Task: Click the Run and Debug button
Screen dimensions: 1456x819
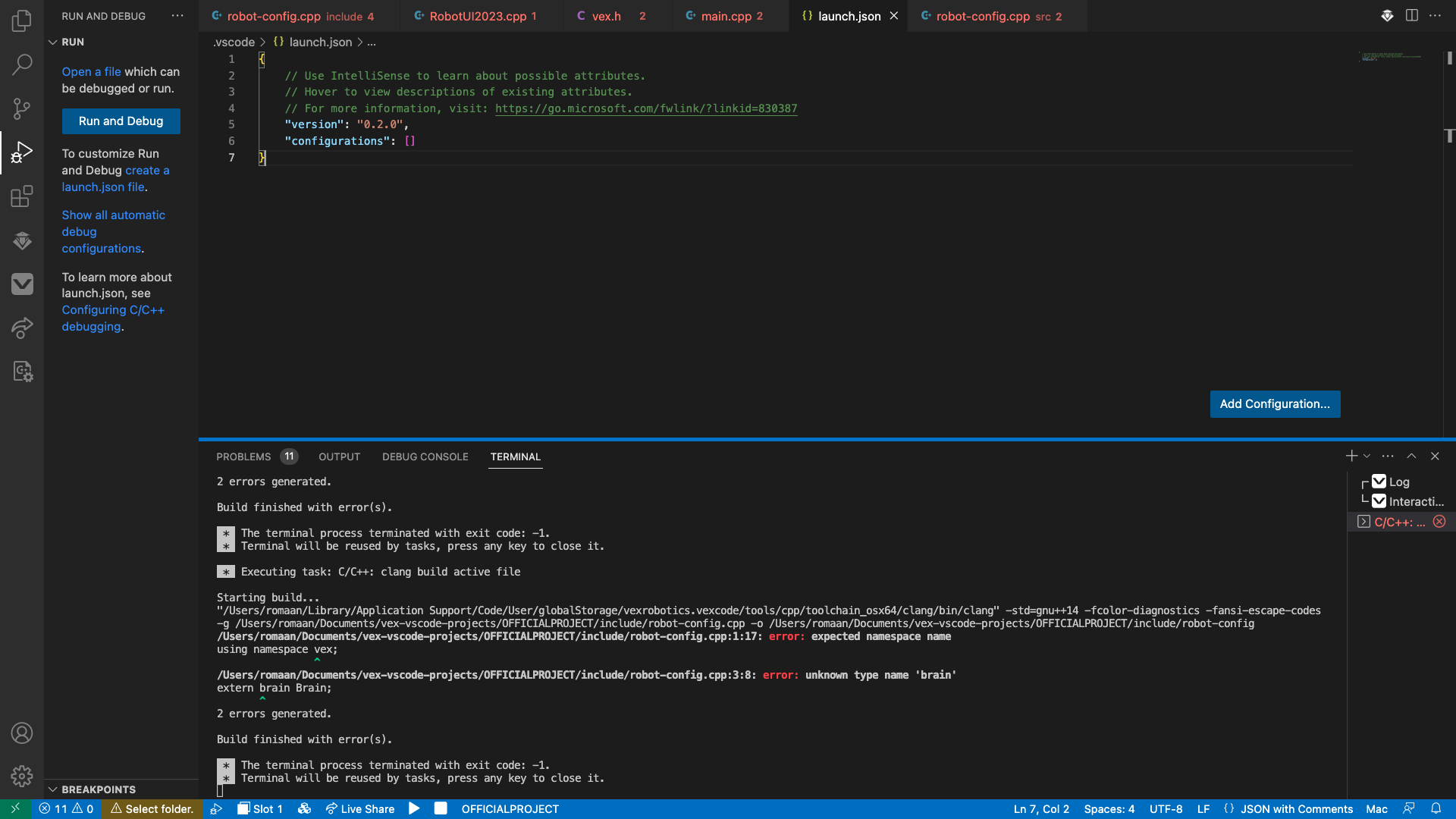Action: (121, 121)
